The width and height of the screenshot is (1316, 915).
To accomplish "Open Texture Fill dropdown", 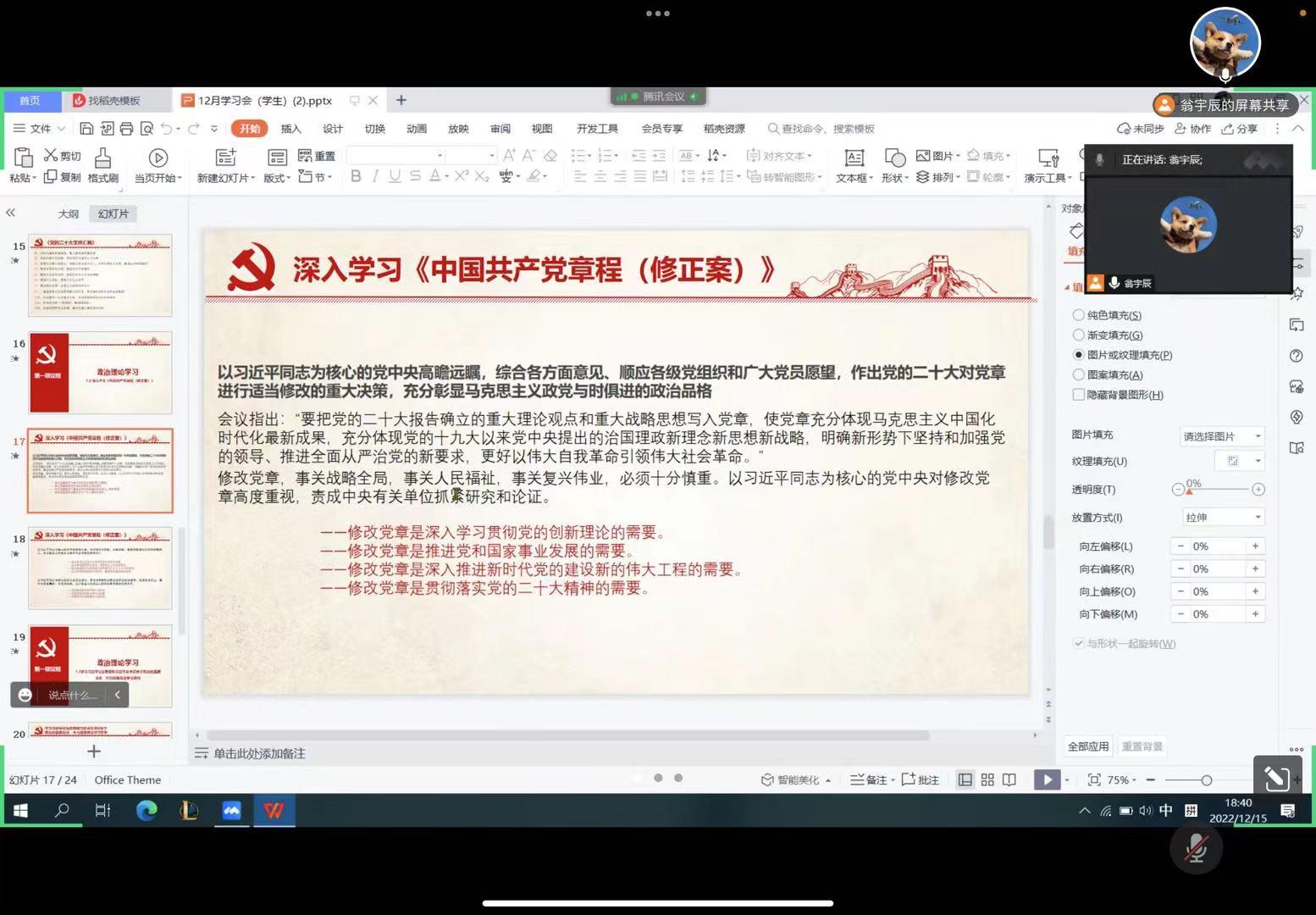I will click(x=1240, y=461).
